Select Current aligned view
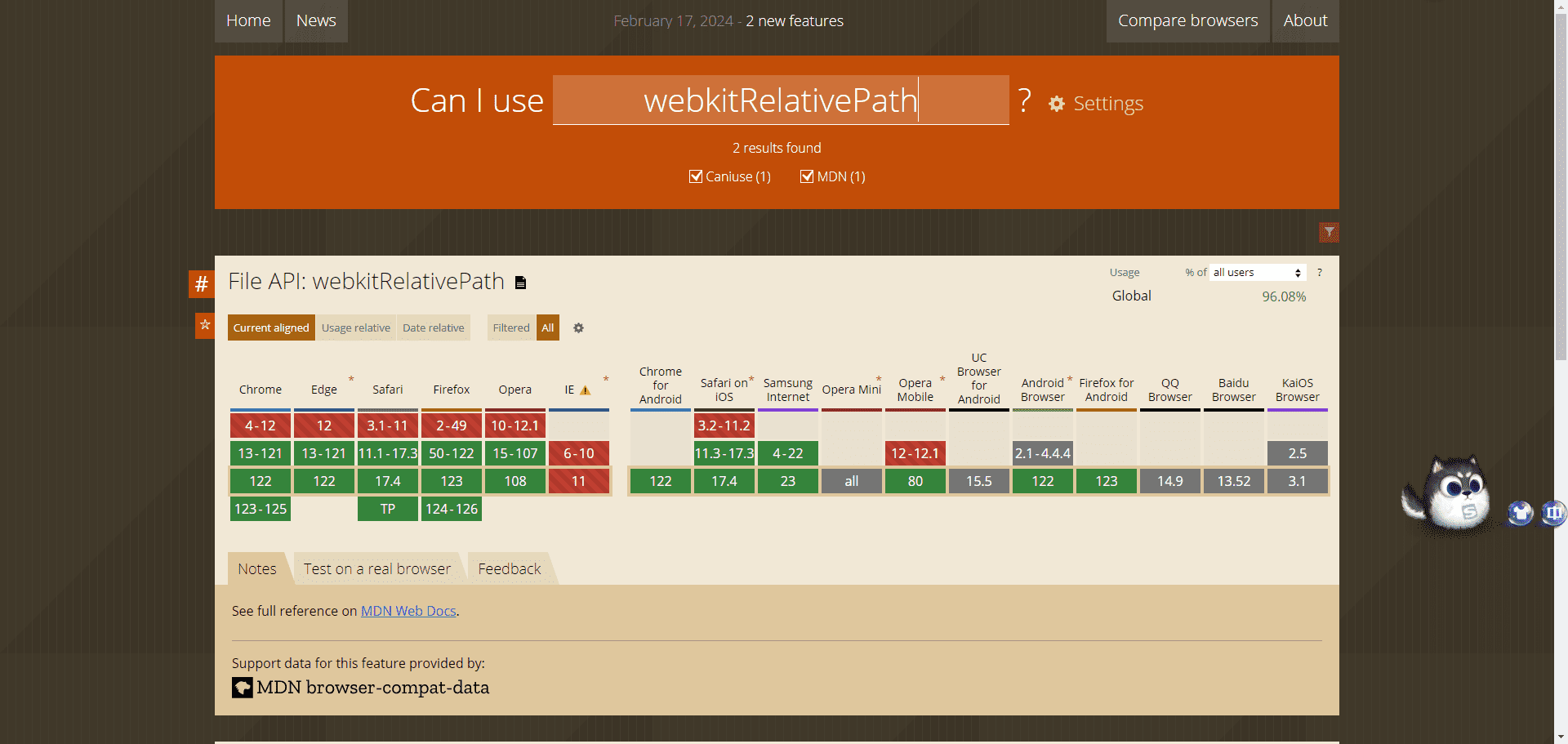 [271, 327]
